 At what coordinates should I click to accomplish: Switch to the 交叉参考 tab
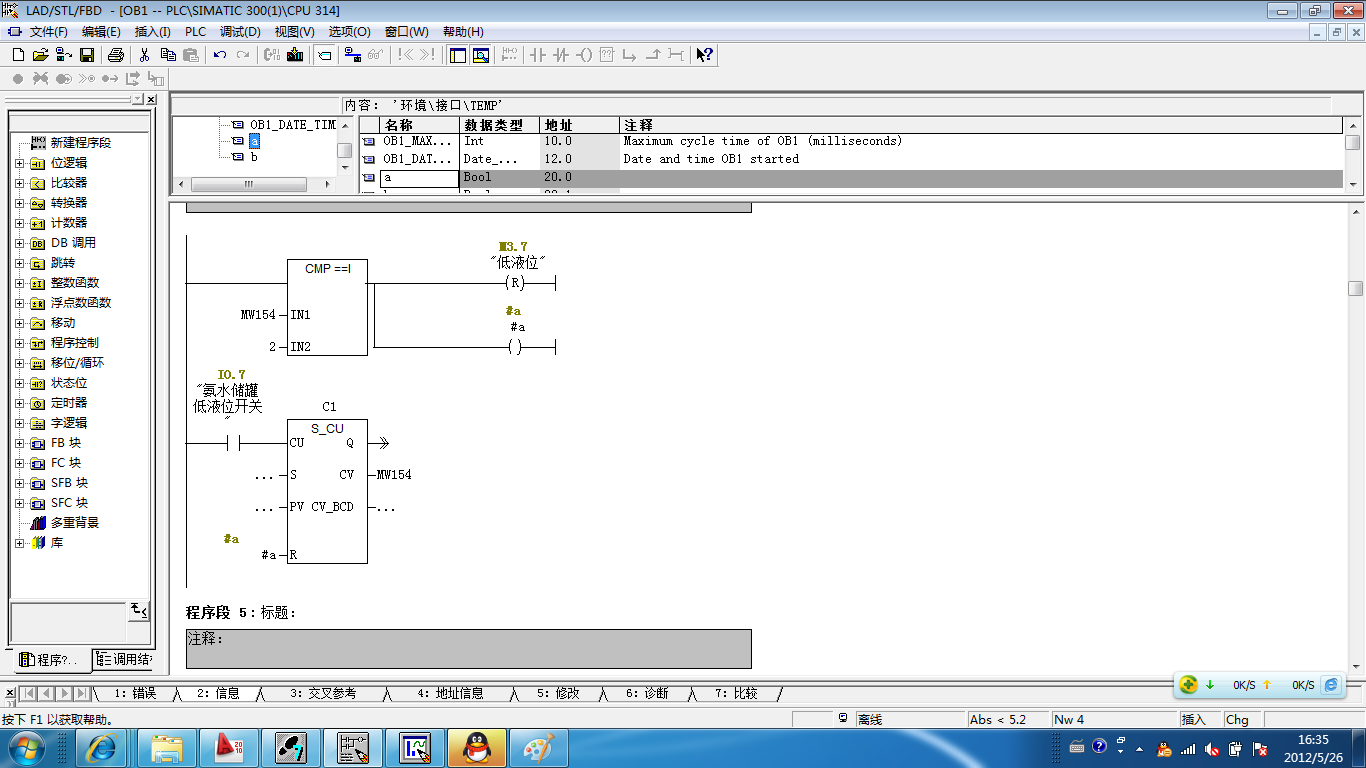click(x=322, y=693)
